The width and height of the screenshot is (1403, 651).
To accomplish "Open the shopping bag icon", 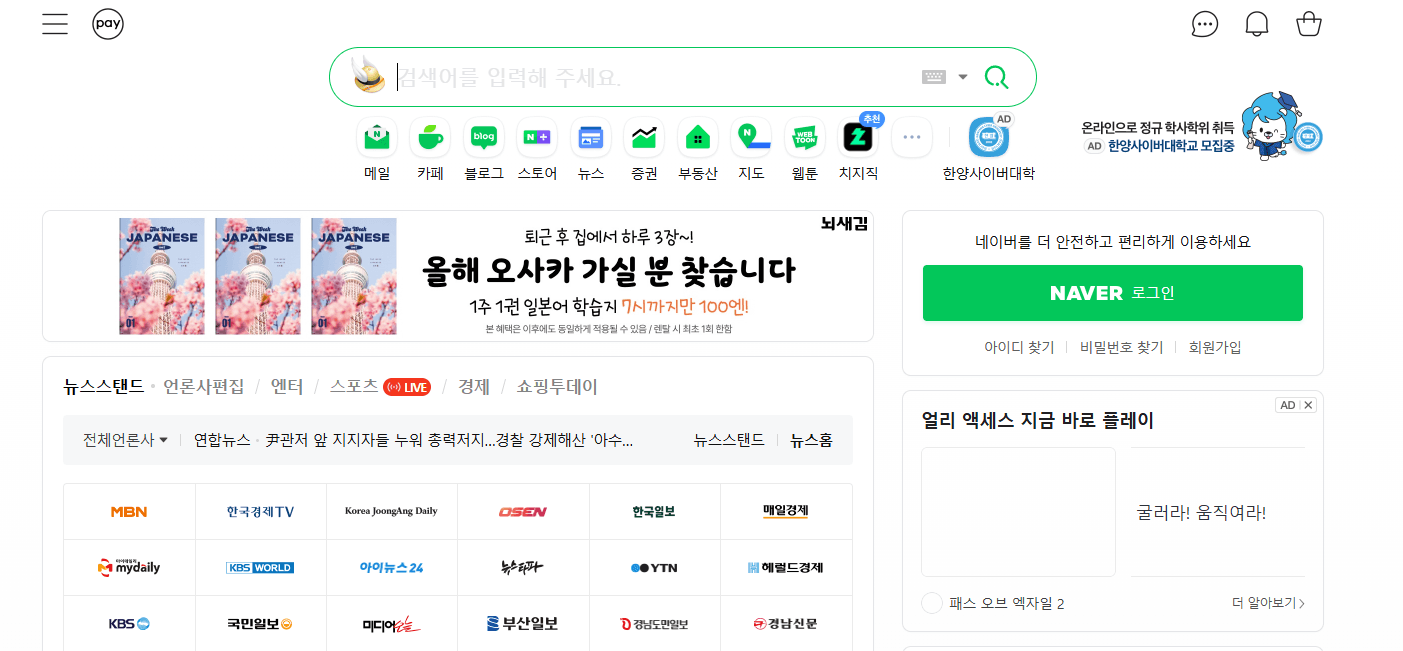I will pos(1309,24).
